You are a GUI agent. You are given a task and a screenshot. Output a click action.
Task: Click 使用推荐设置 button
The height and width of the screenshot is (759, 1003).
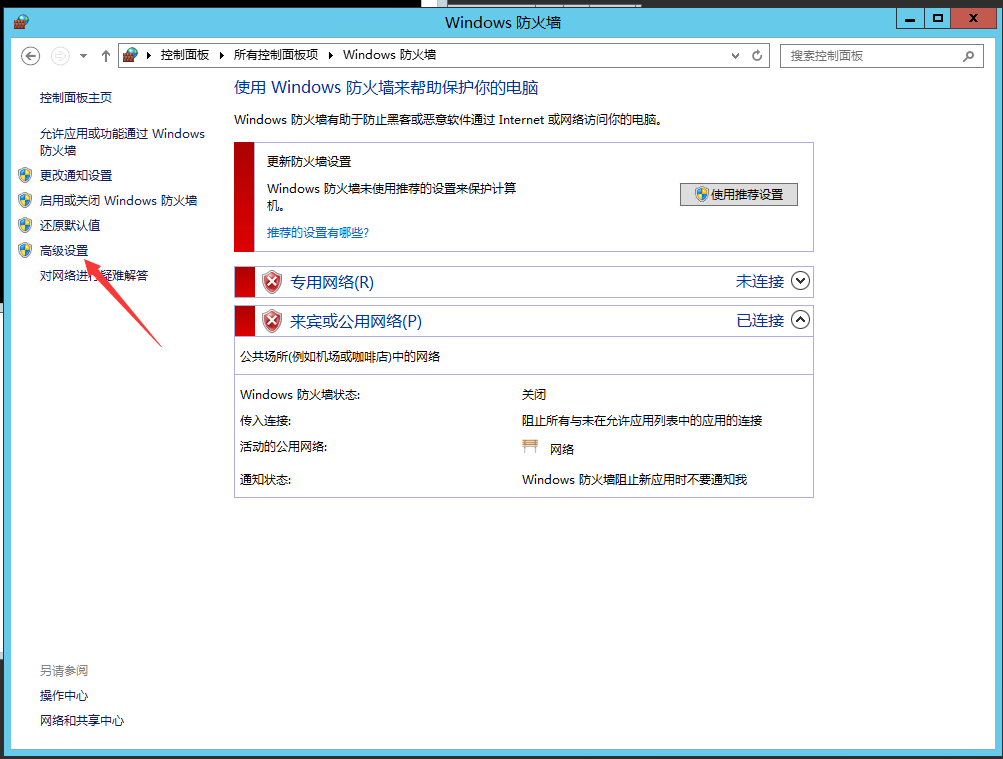(739, 194)
